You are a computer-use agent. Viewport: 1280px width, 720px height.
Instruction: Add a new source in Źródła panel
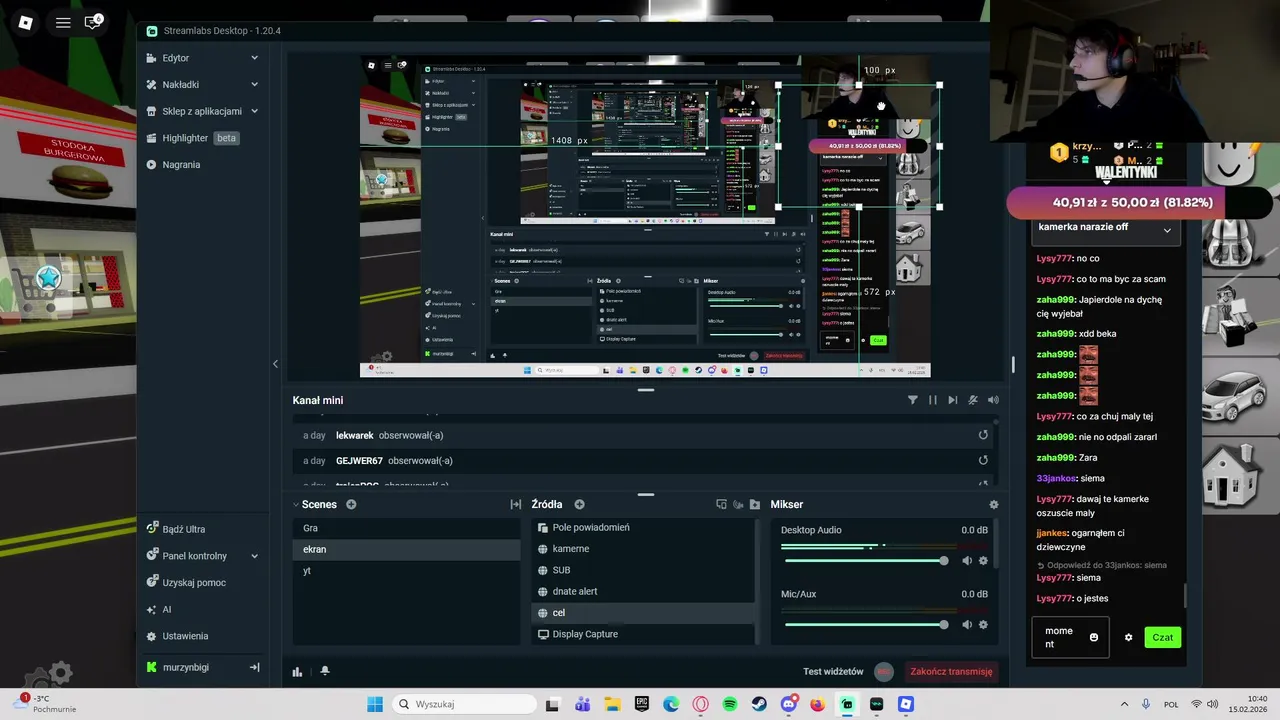click(579, 505)
